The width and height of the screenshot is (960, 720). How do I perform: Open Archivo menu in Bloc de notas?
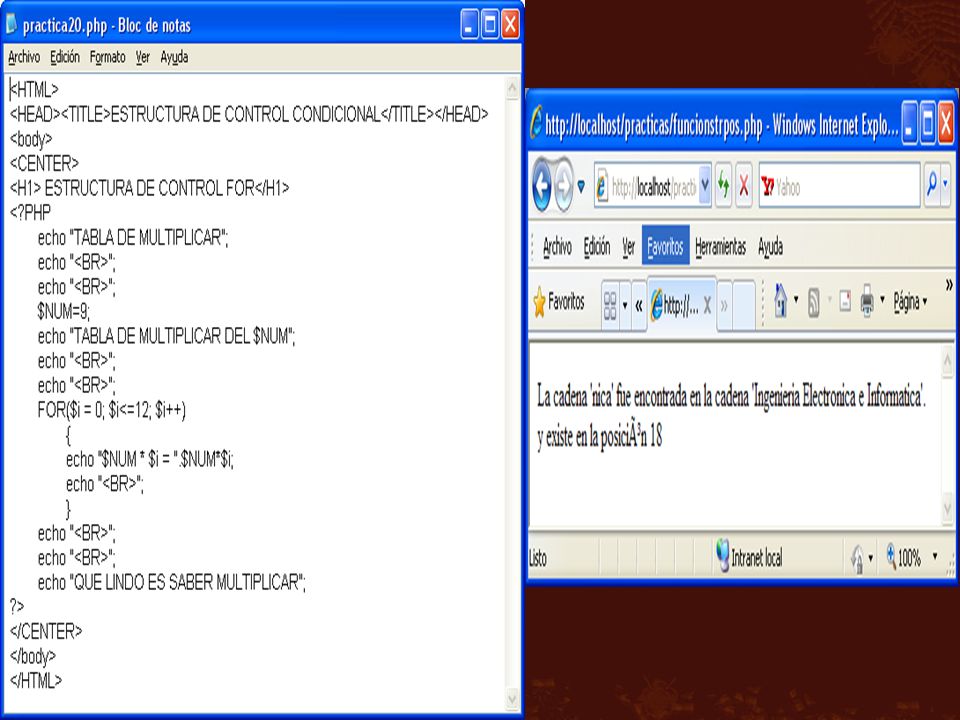coord(24,58)
